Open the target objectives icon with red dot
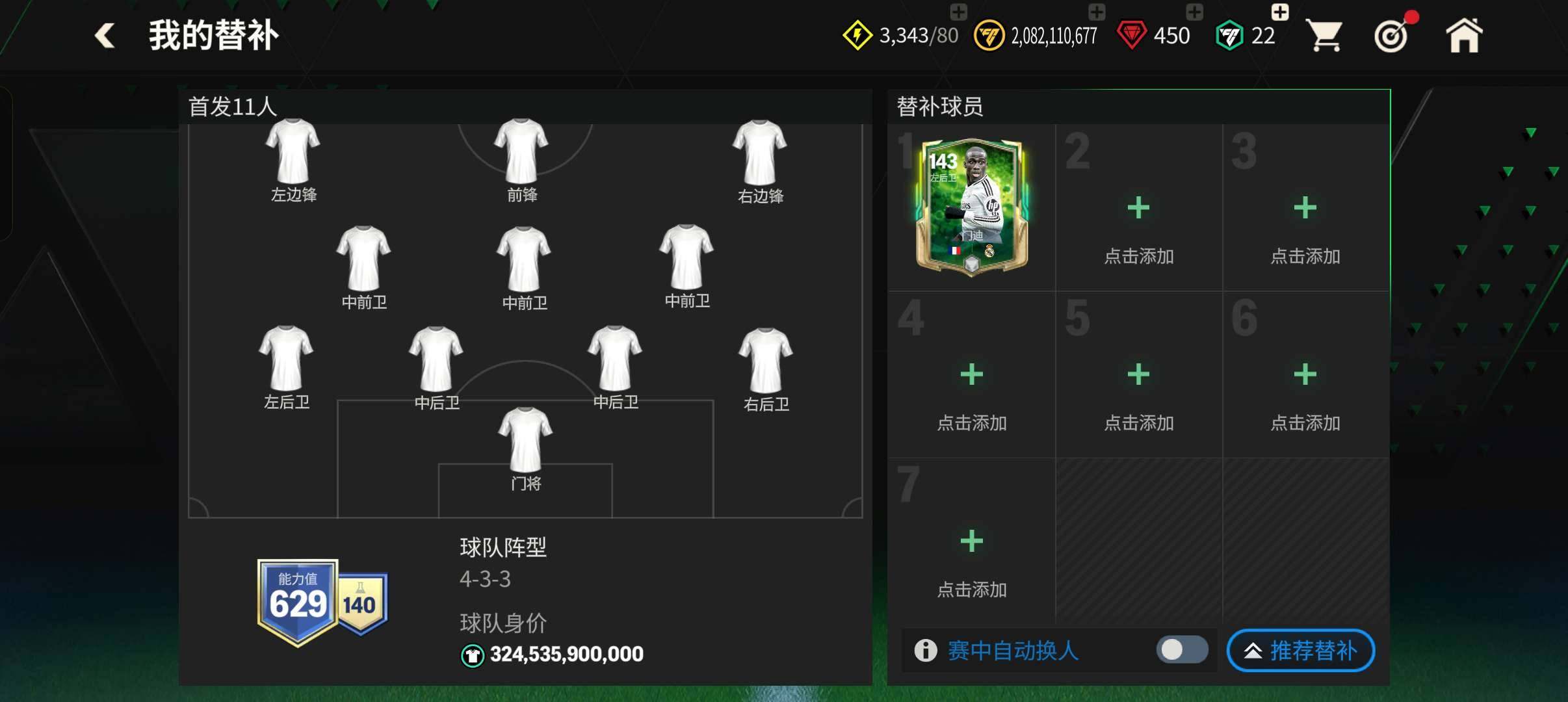The width and height of the screenshot is (1568, 702). coord(1392,35)
